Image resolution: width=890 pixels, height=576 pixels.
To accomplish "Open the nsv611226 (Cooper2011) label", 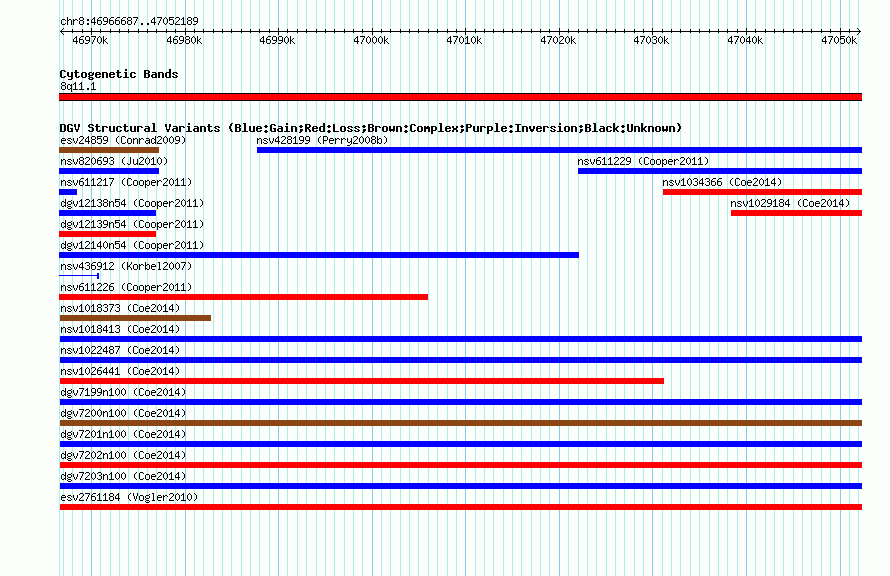I will point(126,287).
